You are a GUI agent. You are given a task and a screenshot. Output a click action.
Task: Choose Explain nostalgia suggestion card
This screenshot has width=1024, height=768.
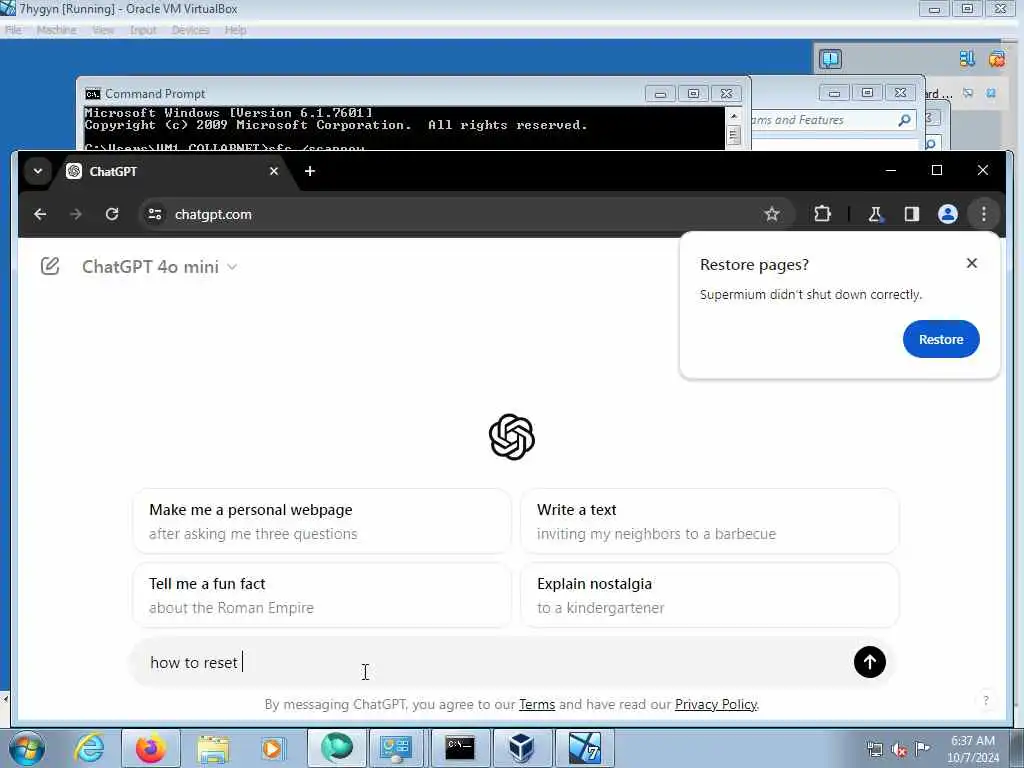click(709, 595)
